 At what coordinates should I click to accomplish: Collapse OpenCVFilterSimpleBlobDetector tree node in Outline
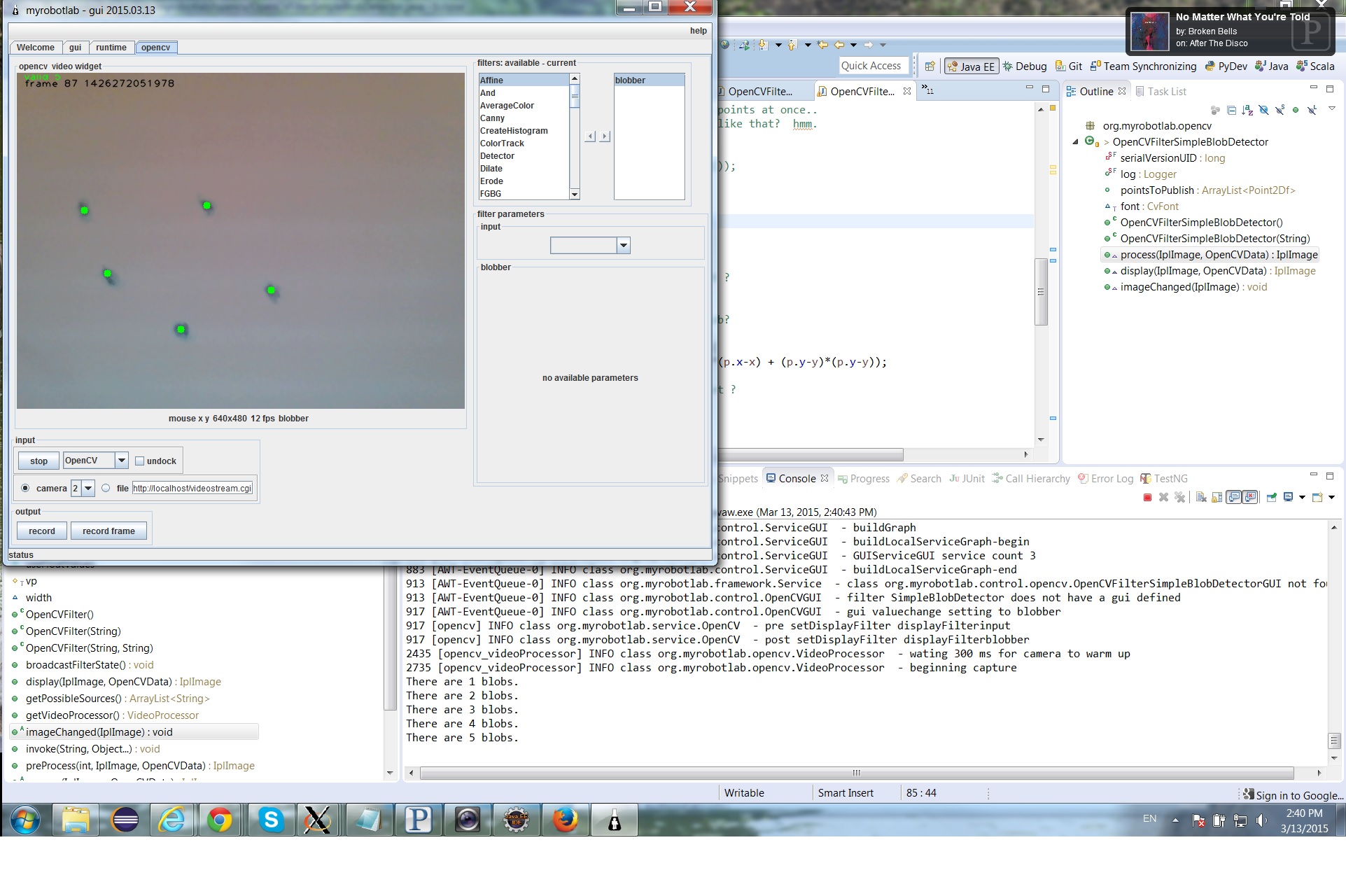tap(1076, 142)
